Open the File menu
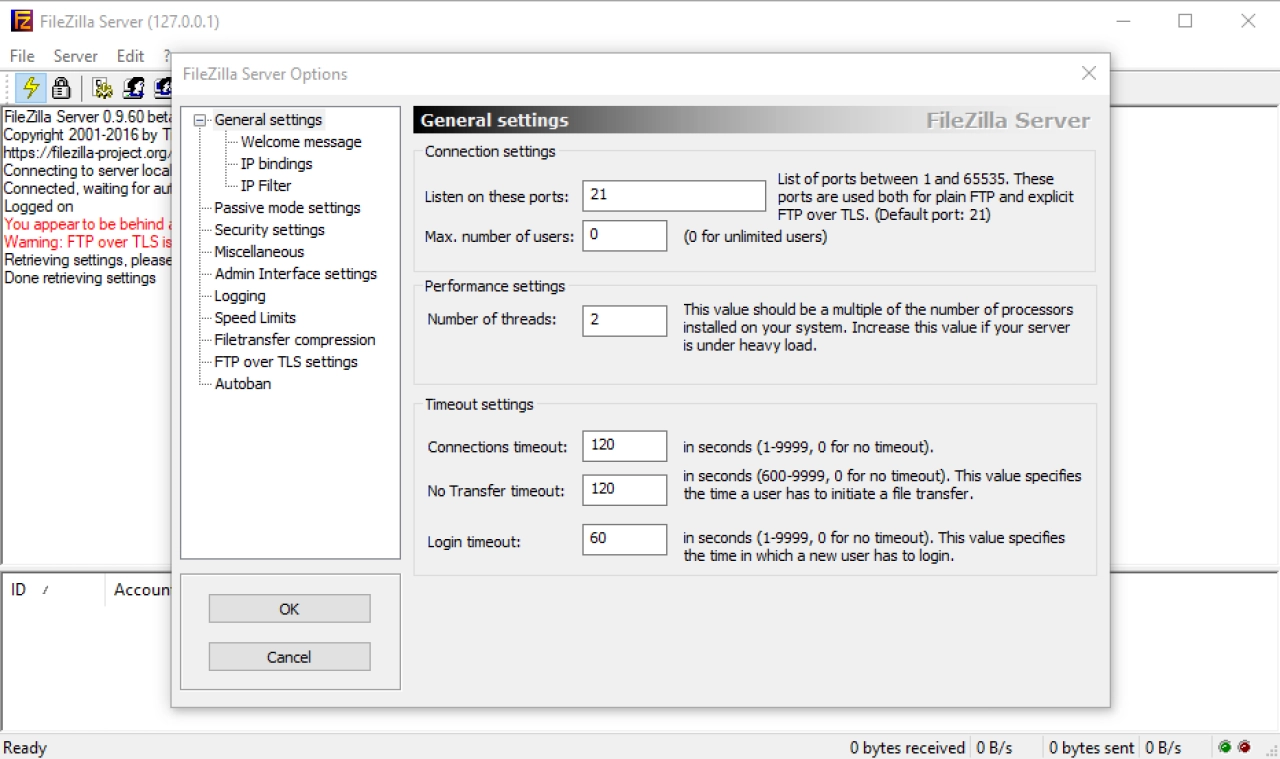The image size is (1280, 759). 22,56
